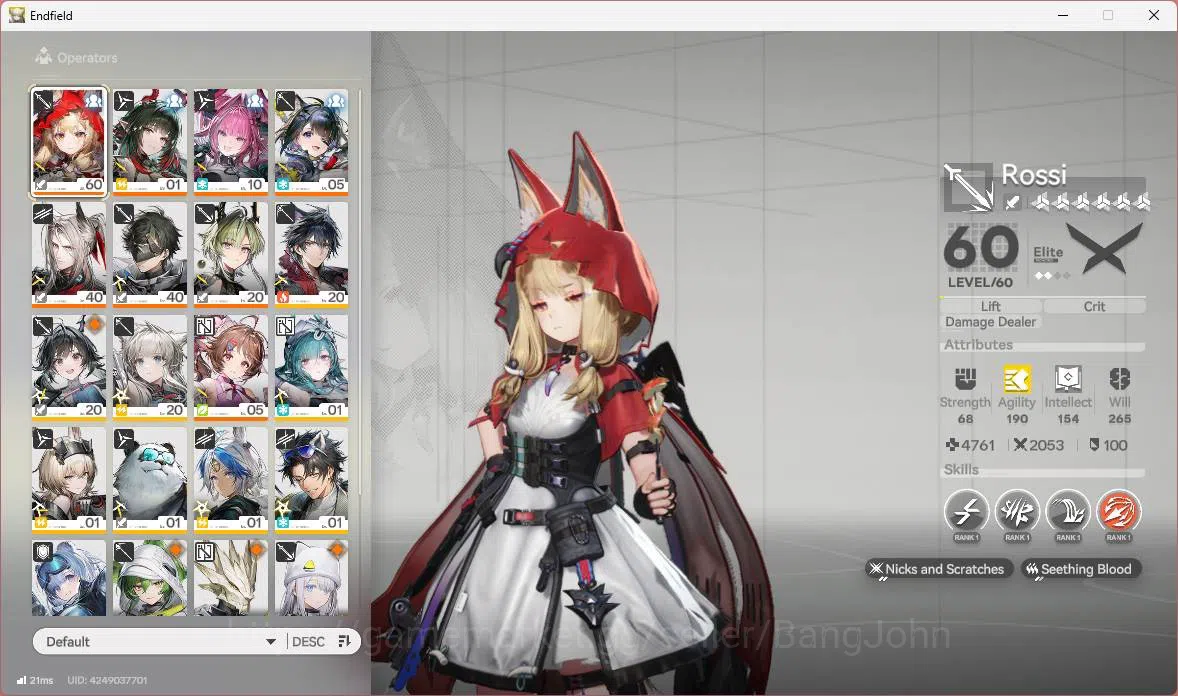Click the Strength attribute fist icon
The width and height of the screenshot is (1178, 696).
click(965, 379)
